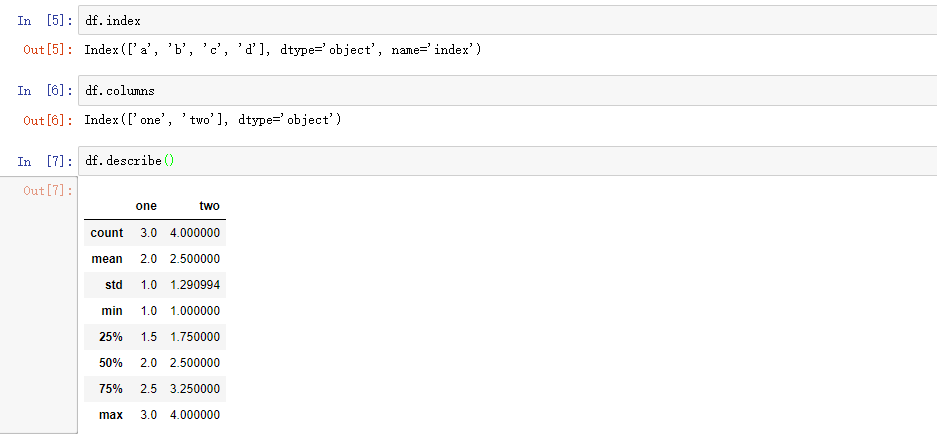Click the 1.290994 std value
Screen dimensions: 937x436
(195, 285)
